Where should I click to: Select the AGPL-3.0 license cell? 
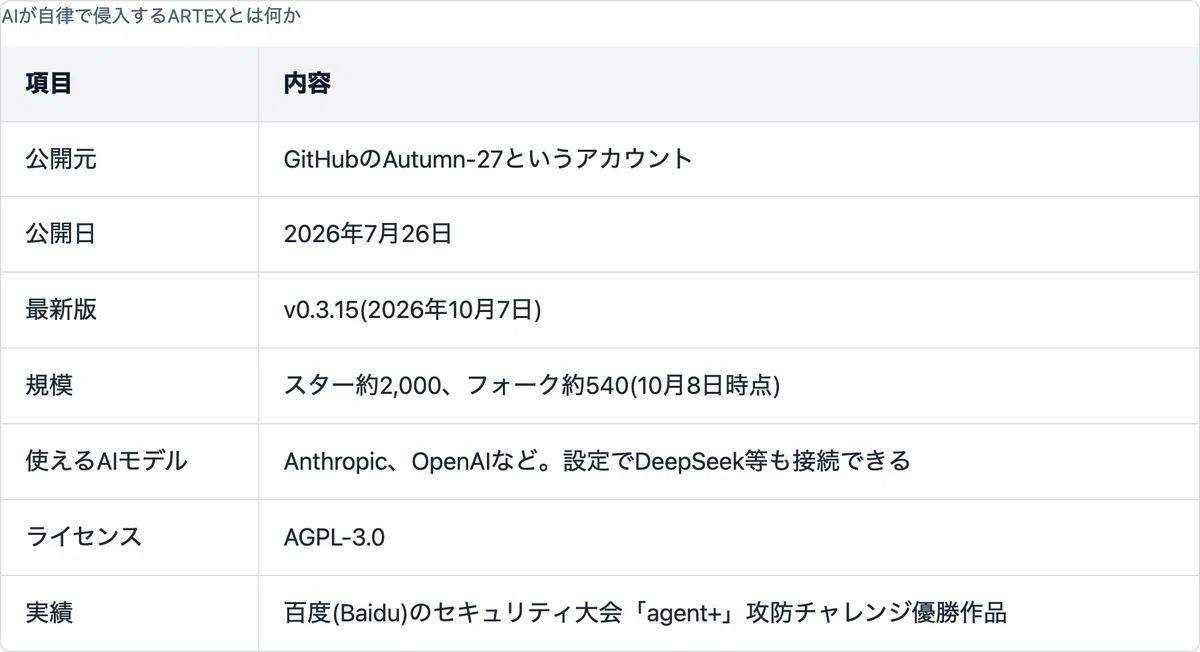point(729,537)
